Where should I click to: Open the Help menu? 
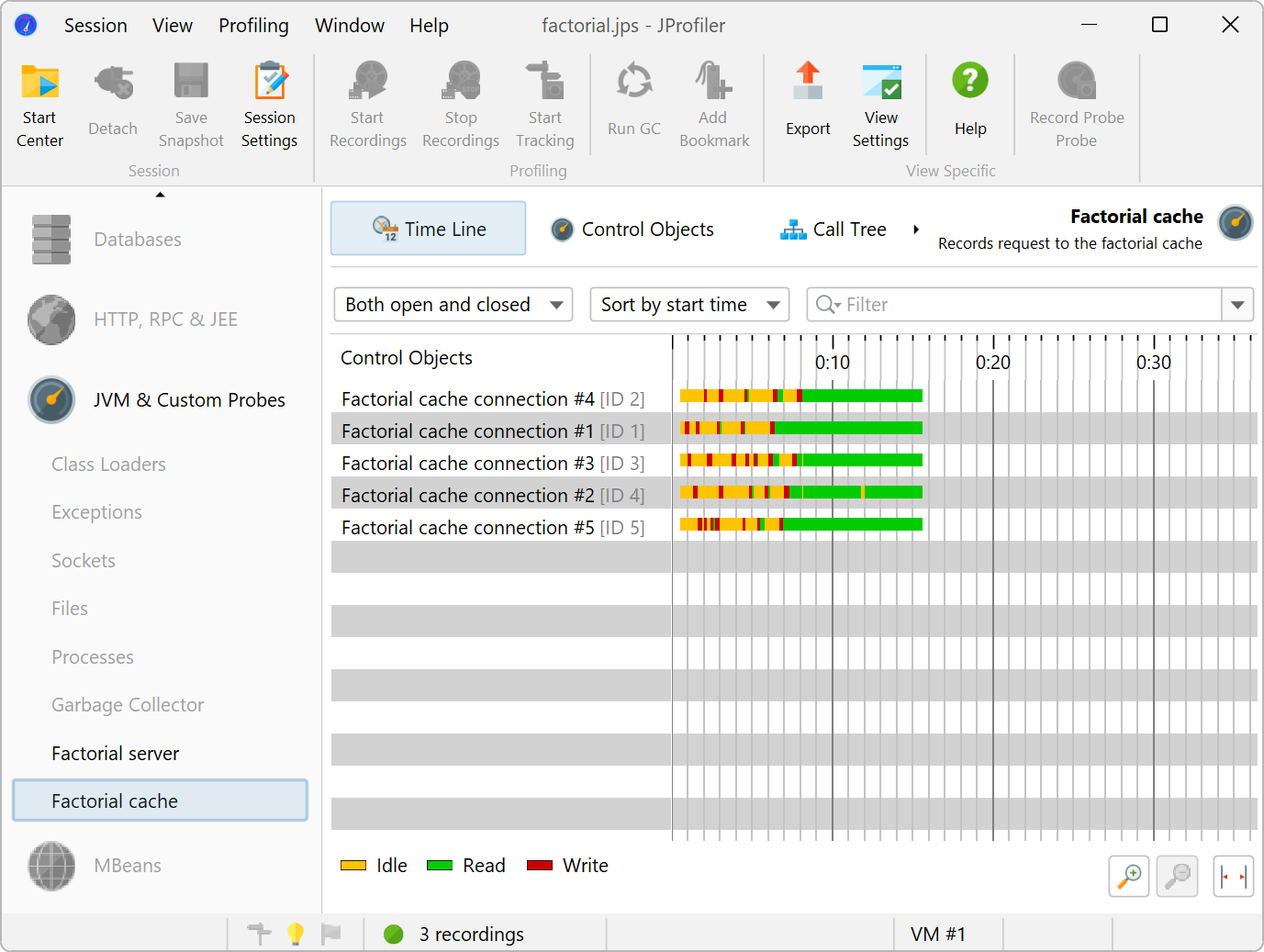429,26
